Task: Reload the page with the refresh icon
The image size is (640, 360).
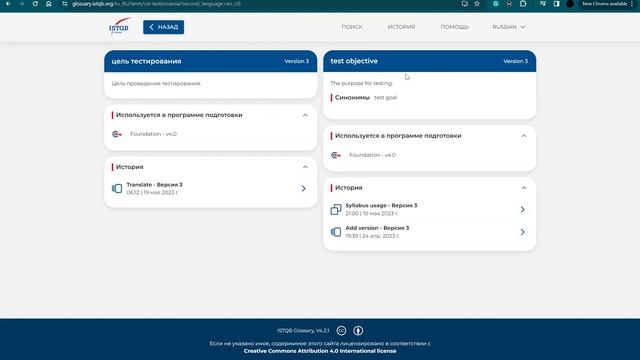Action: coord(35,4)
